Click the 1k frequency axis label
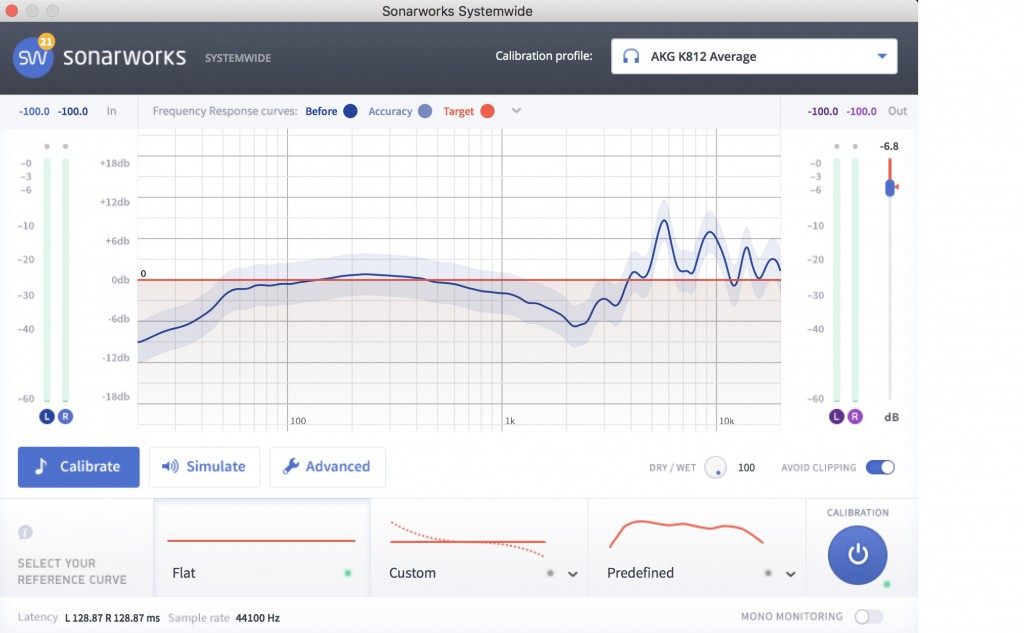 click(x=510, y=421)
